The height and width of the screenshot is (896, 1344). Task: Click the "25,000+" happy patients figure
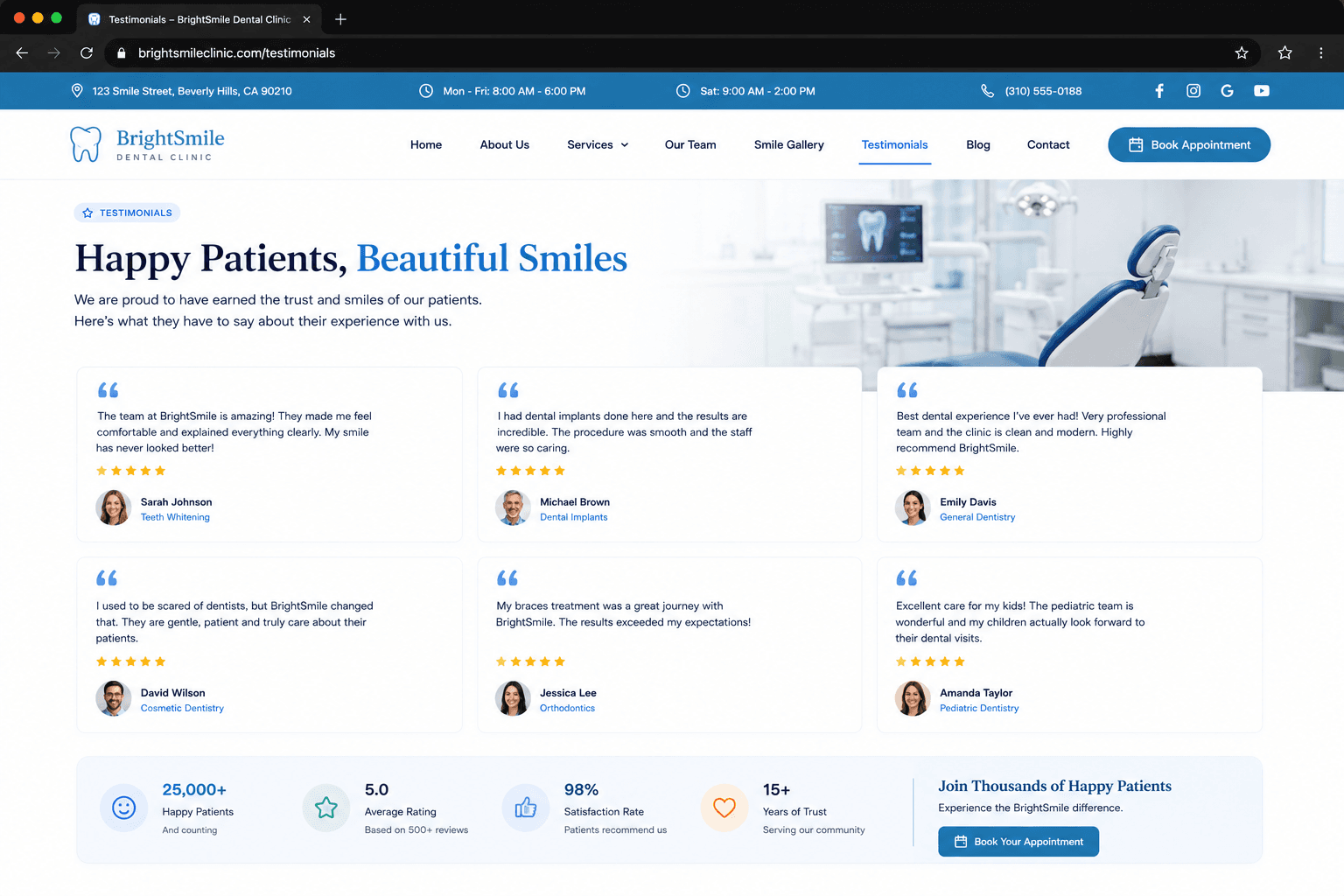coord(194,790)
